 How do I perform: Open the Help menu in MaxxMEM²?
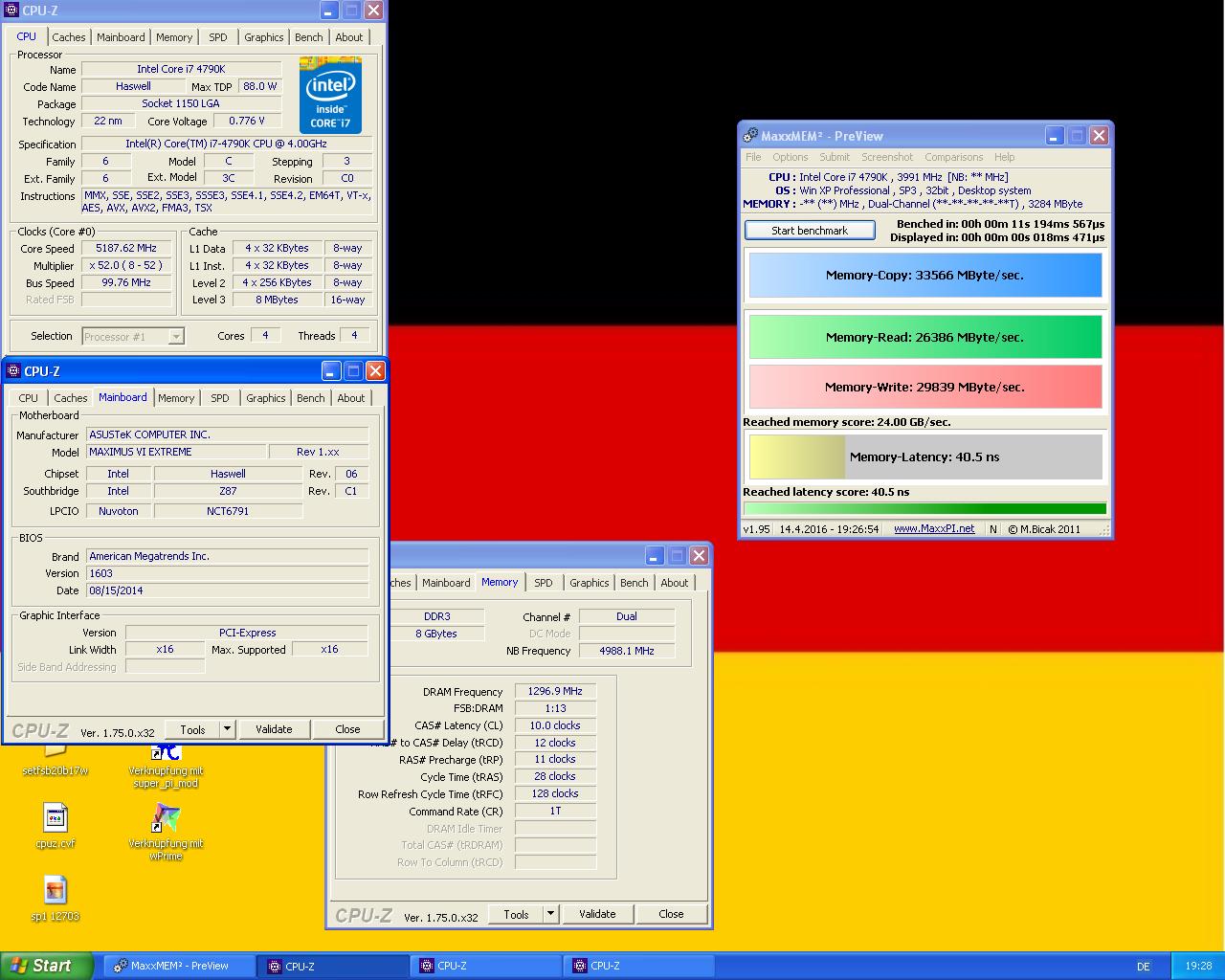1005,157
